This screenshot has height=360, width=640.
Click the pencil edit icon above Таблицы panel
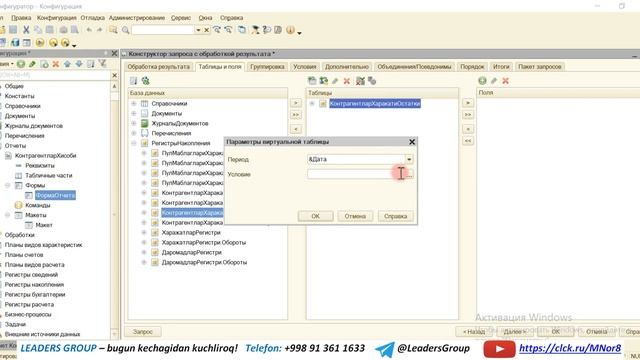click(x=335, y=81)
